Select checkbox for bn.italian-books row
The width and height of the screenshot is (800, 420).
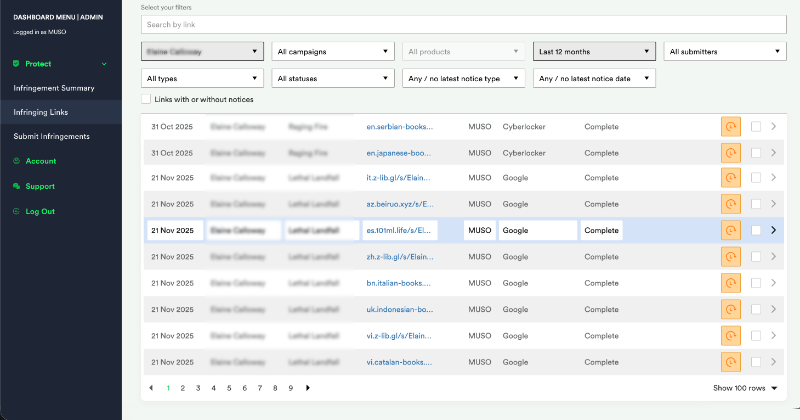(x=756, y=283)
